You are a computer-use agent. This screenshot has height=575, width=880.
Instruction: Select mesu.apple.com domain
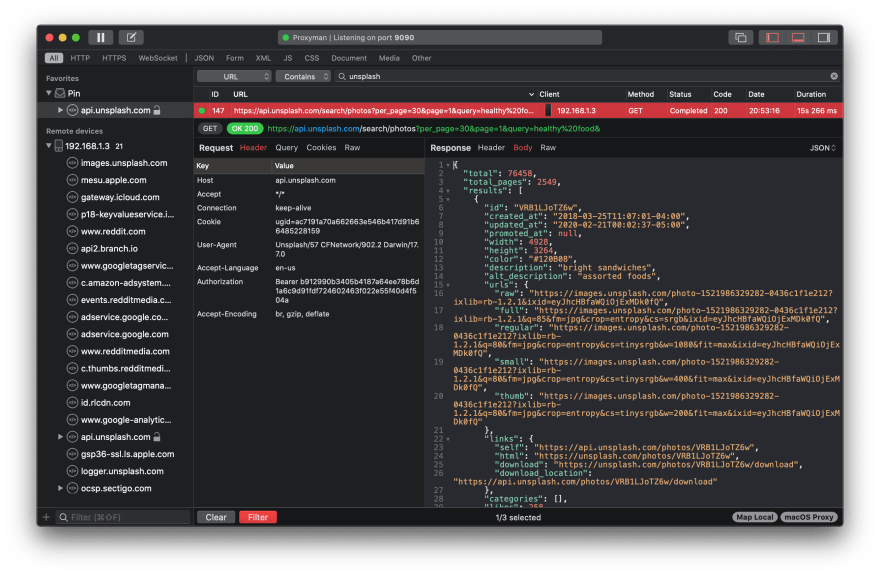[113, 180]
